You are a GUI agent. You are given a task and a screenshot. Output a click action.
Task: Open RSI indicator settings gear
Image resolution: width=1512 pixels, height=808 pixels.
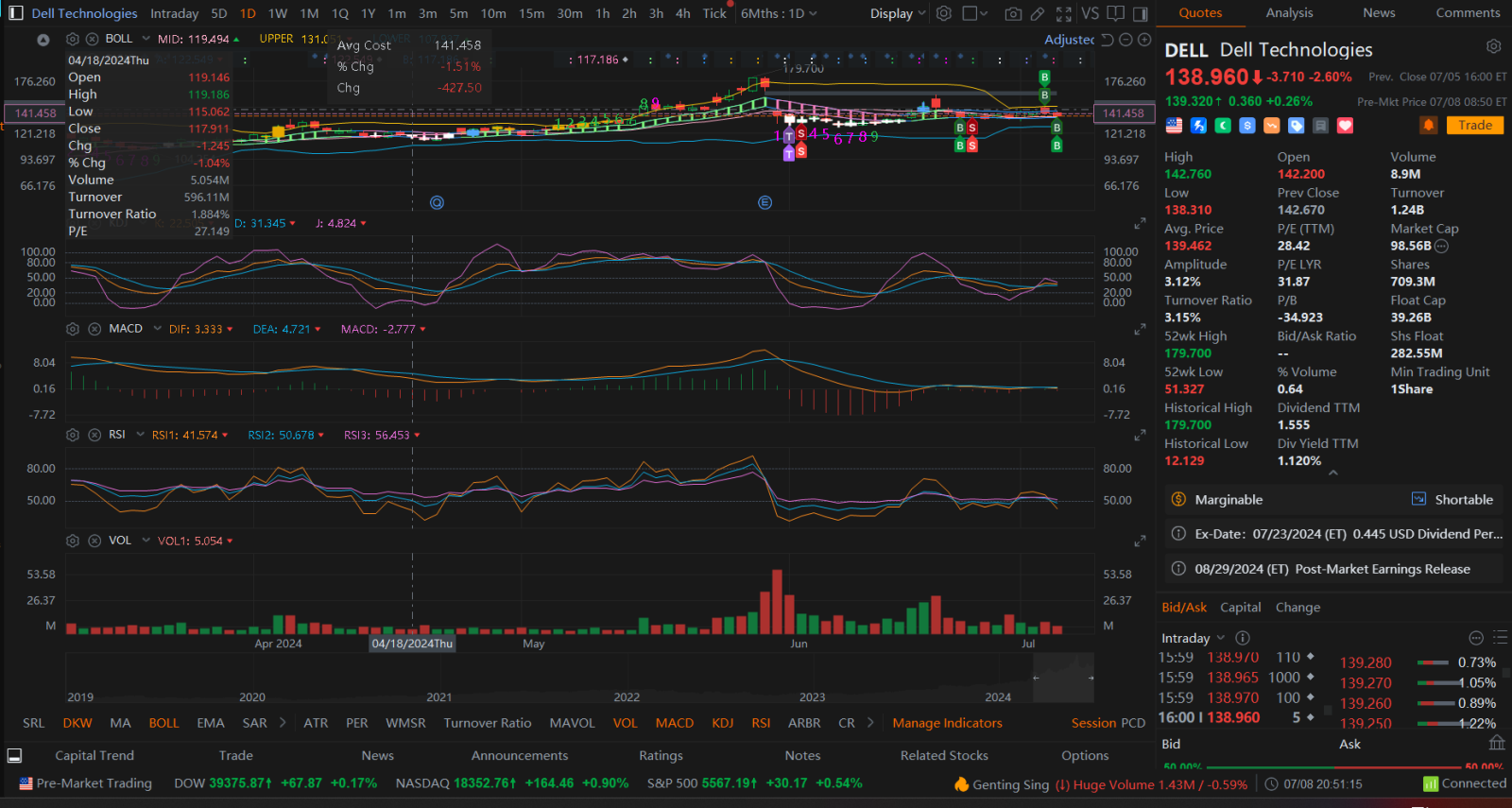tap(73, 435)
